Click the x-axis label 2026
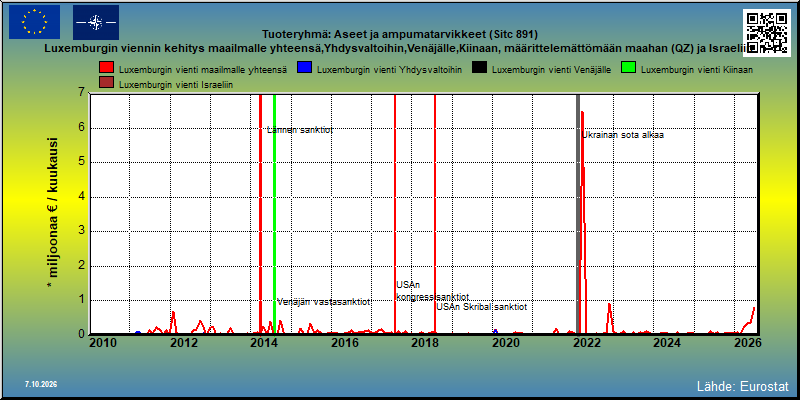 [748, 342]
